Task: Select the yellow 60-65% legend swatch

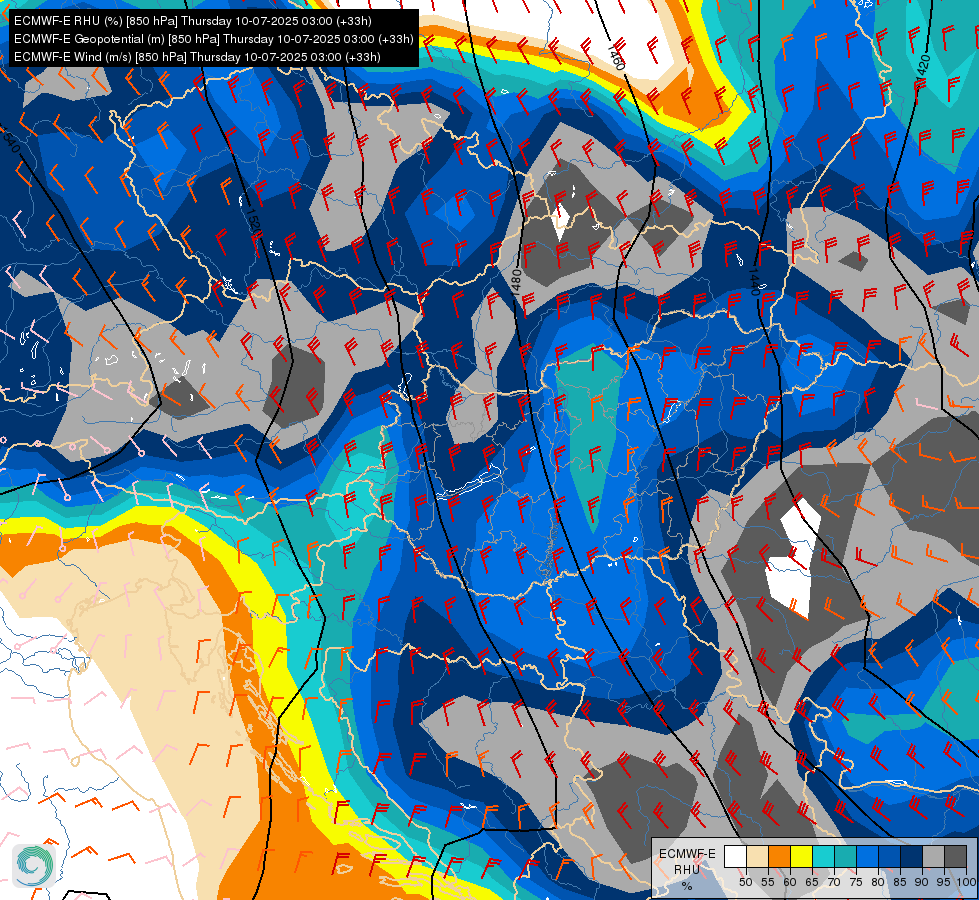Action: click(x=802, y=856)
